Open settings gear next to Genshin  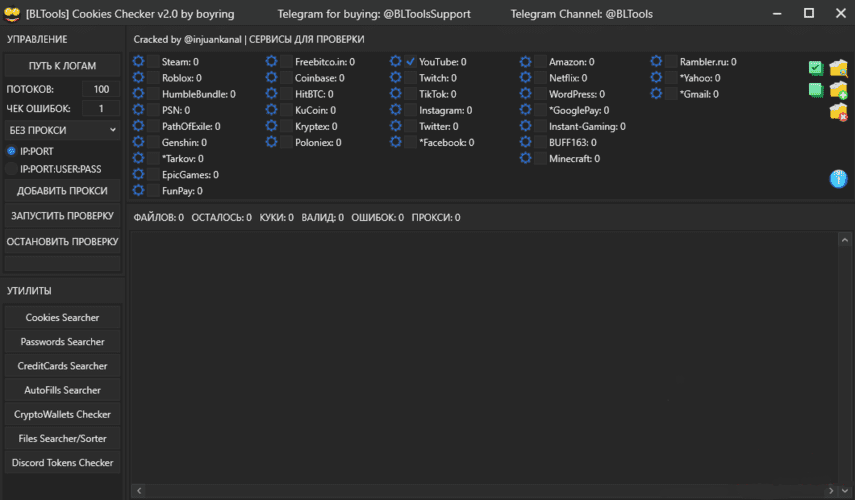click(139, 142)
